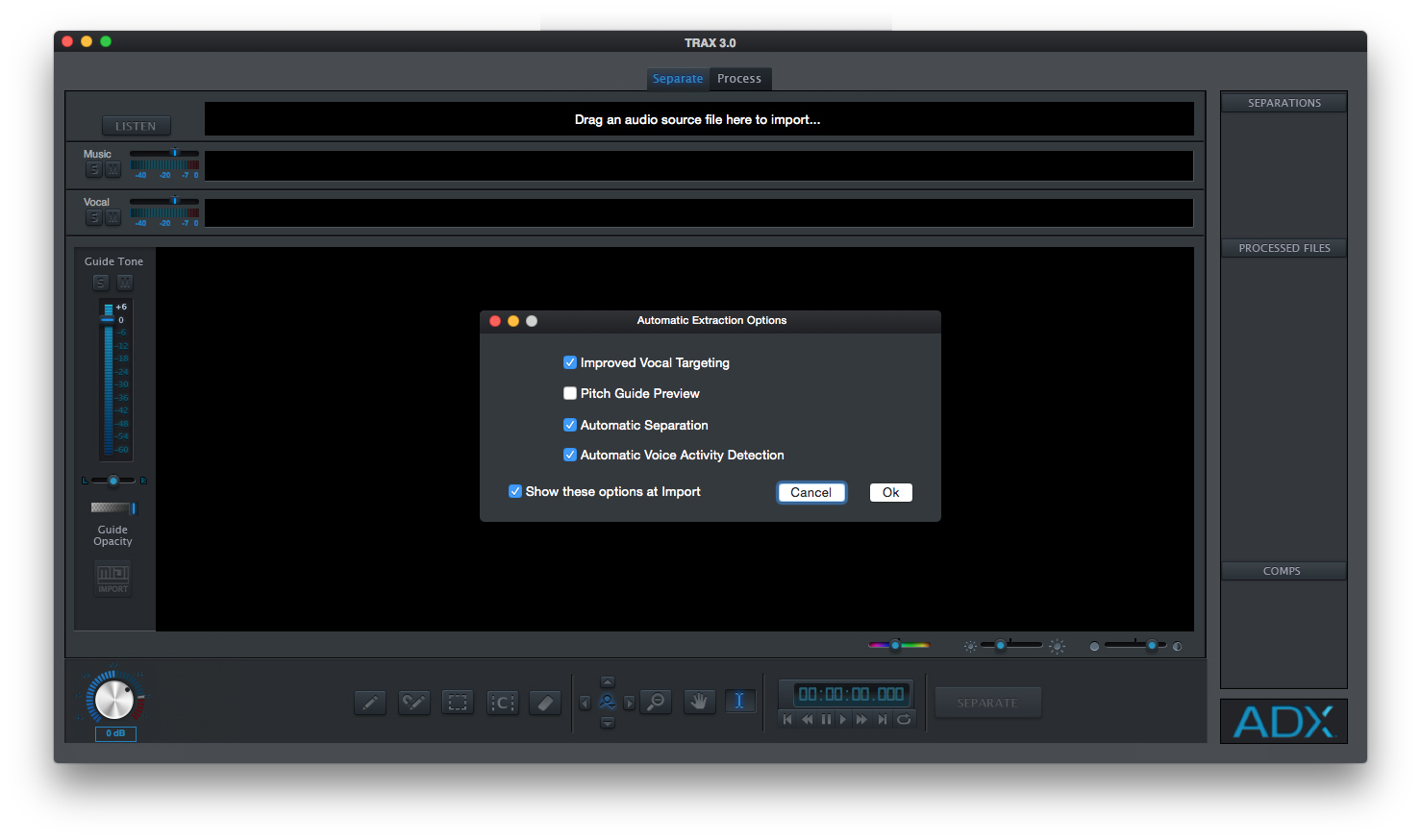This screenshot has height=840, width=1421.
Task: Select the magic pencil tool
Action: point(414,703)
